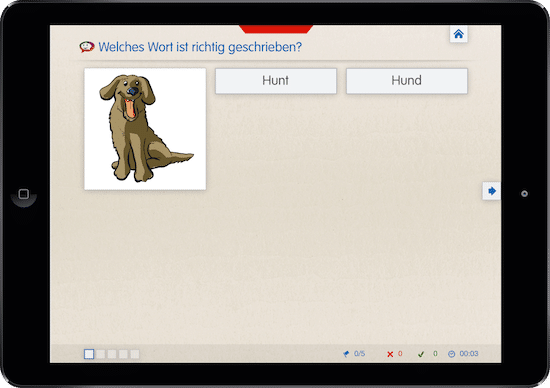550x388 pixels.
Task: Select the second progress square
Action: pos(101,354)
